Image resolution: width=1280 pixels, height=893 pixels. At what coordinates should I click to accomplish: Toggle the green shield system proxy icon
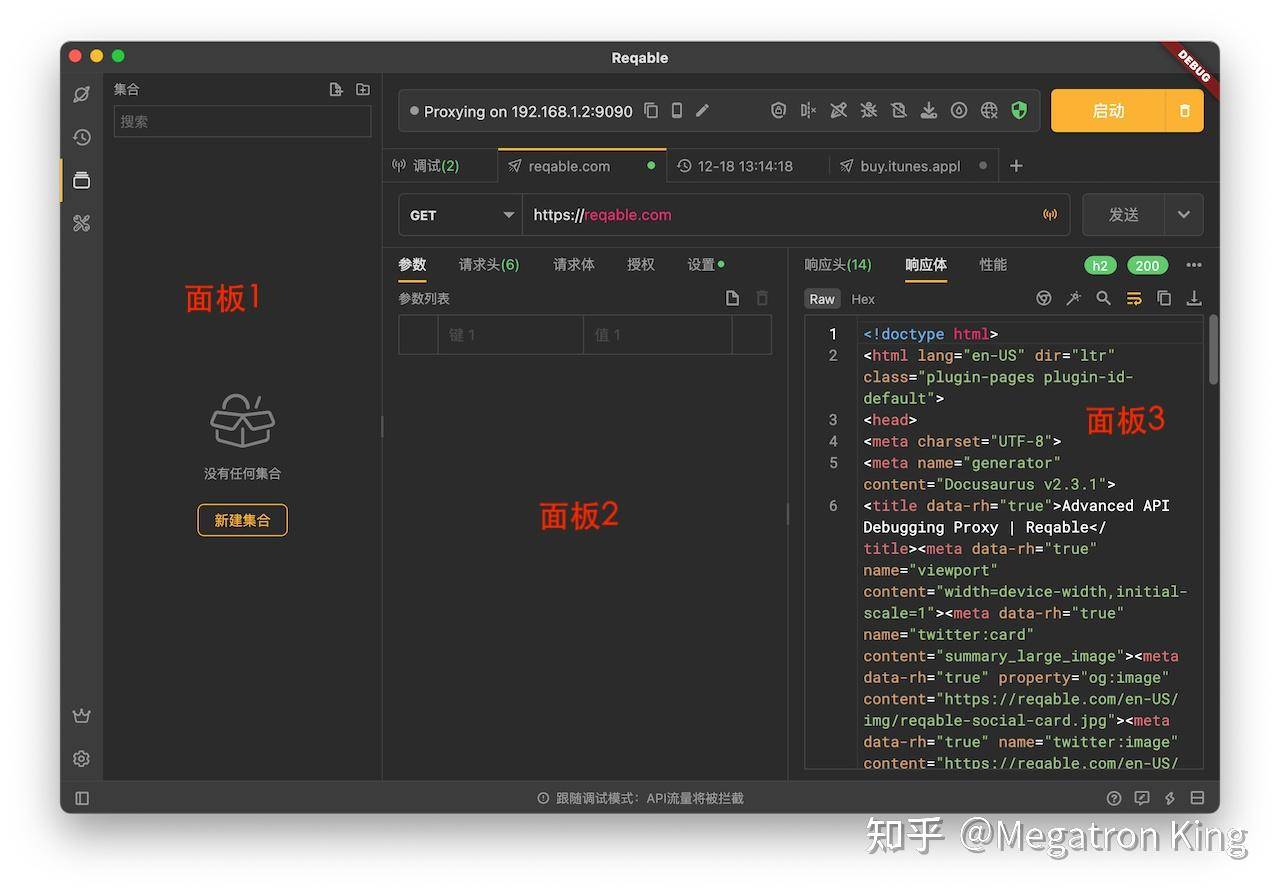coord(1019,111)
